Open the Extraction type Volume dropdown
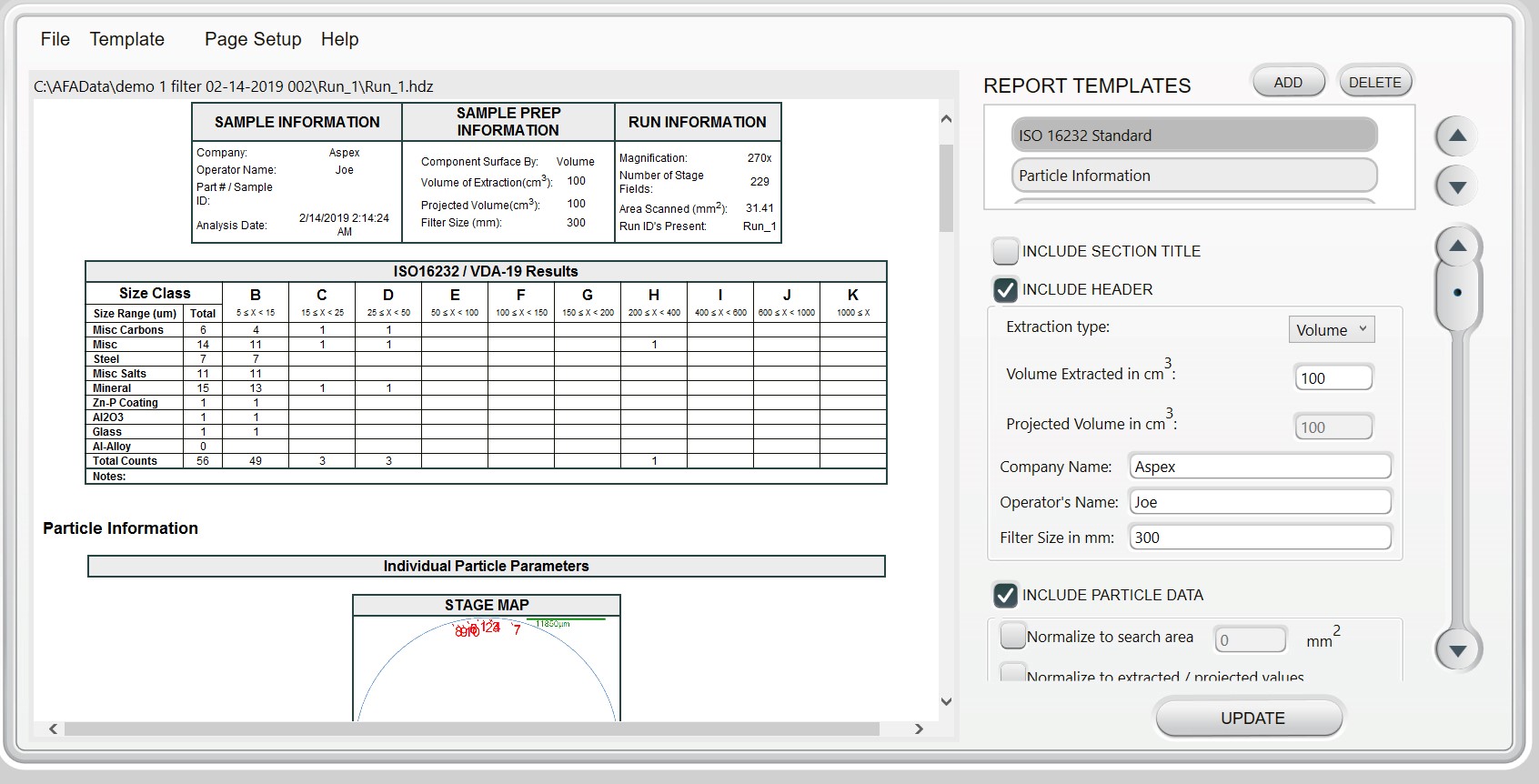The image size is (1539, 784). pyautogui.click(x=1331, y=330)
